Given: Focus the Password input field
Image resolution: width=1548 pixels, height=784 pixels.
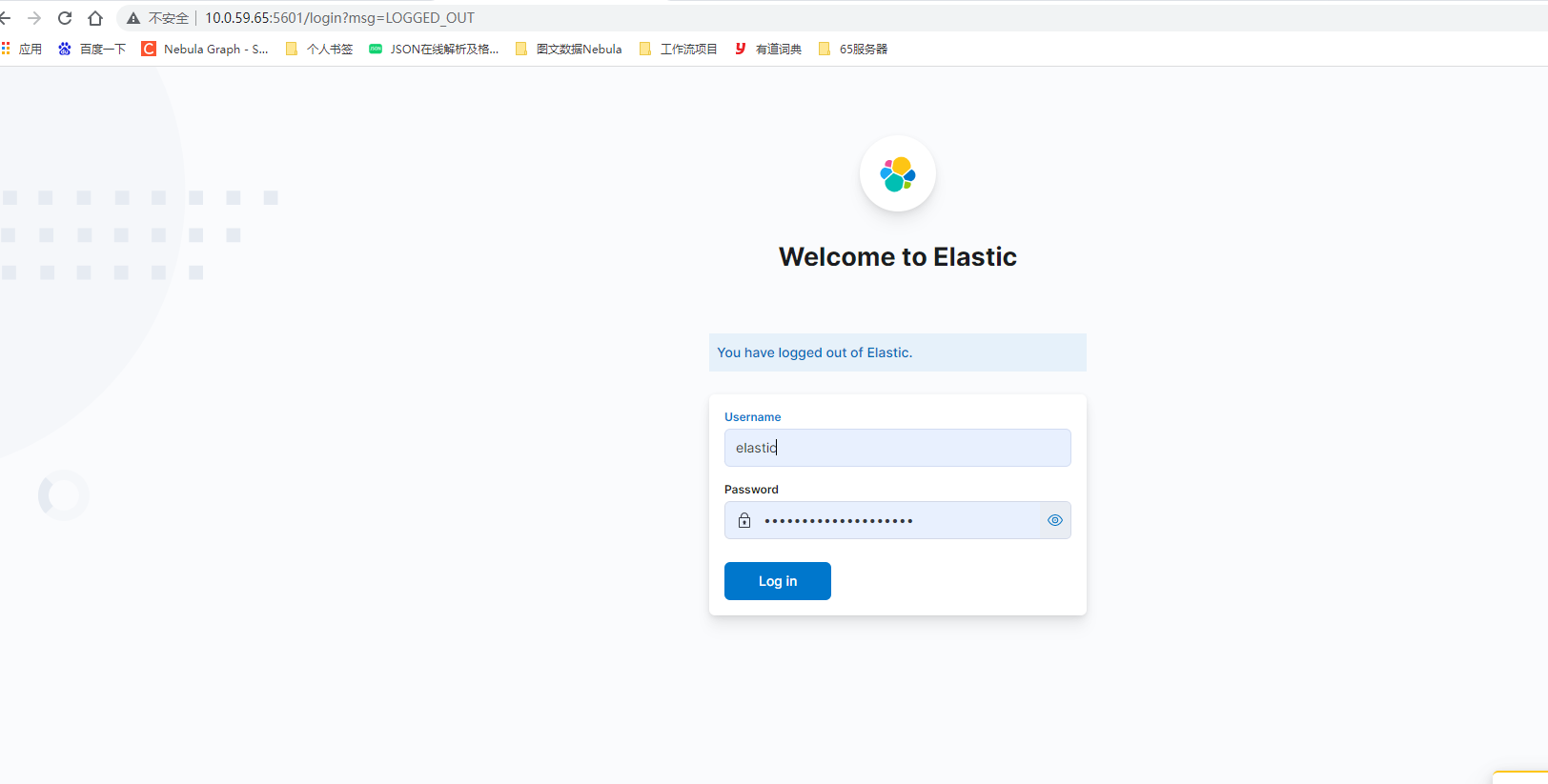Looking at the screenshot, I should [x=898, y=520].
